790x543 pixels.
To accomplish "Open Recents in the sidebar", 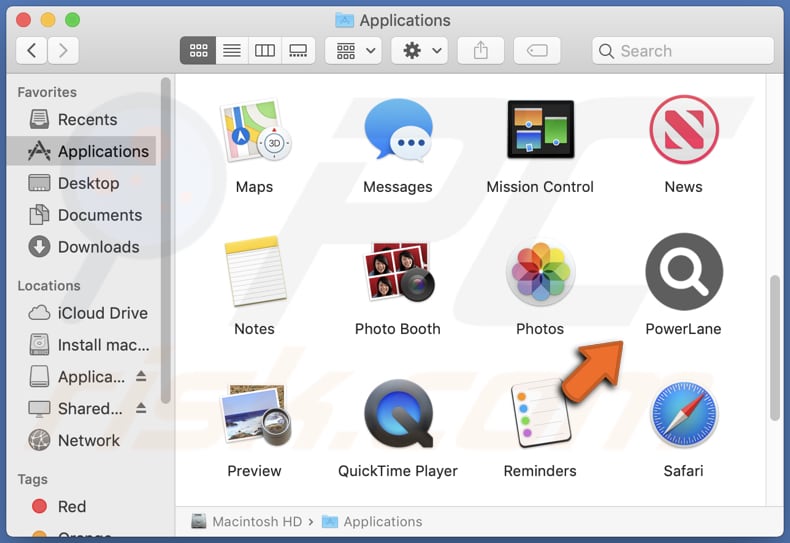I will point(82,119).
